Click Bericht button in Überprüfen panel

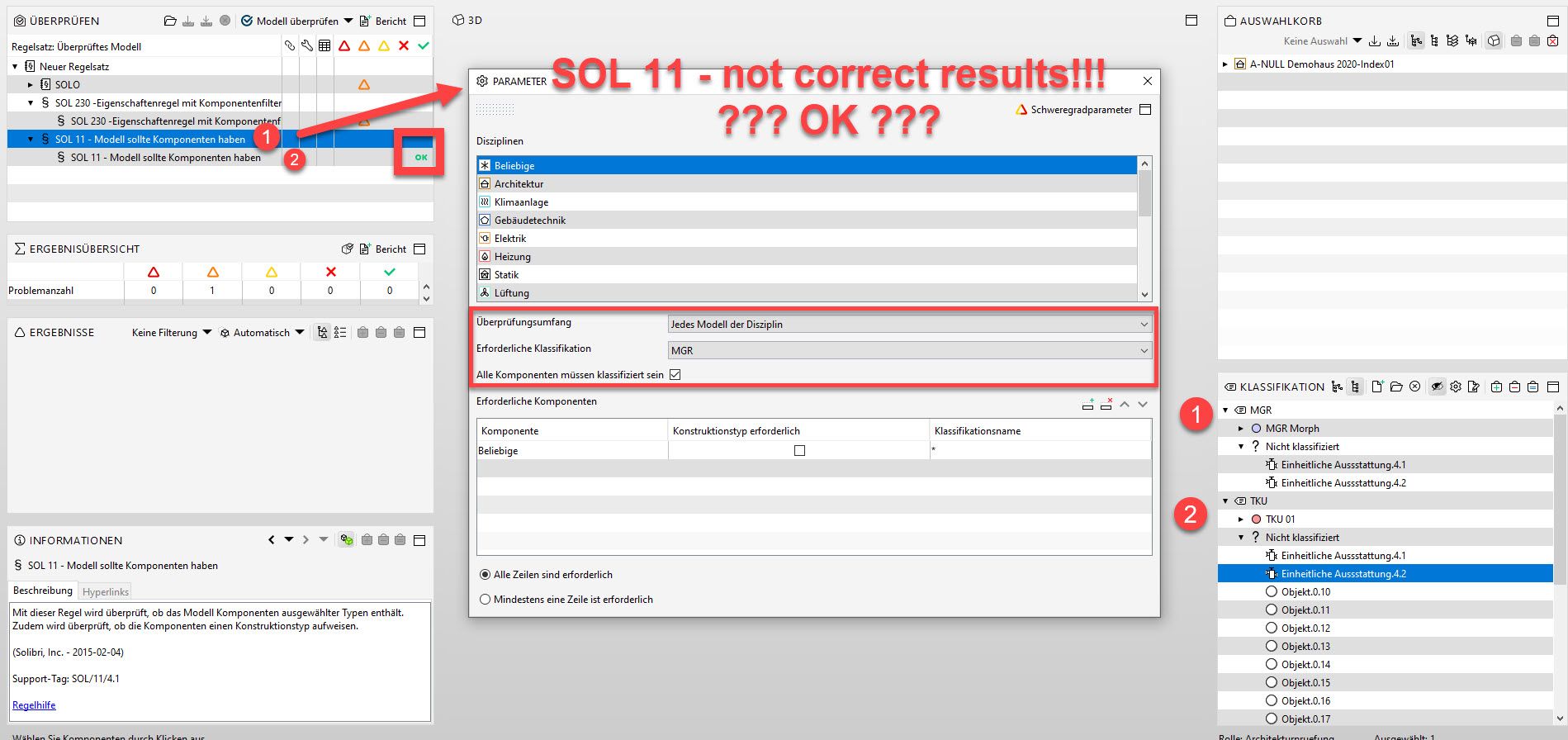click(x=383, y=21)
